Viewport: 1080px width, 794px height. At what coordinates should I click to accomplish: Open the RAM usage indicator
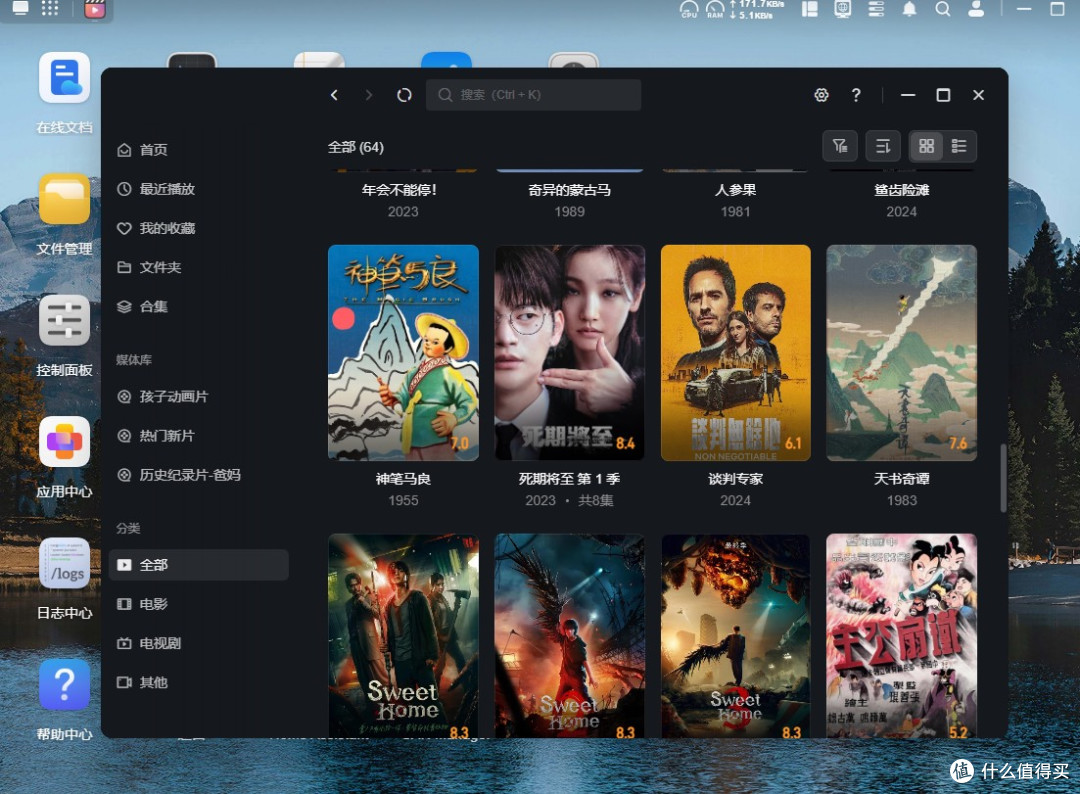click(x=715, y=9)
